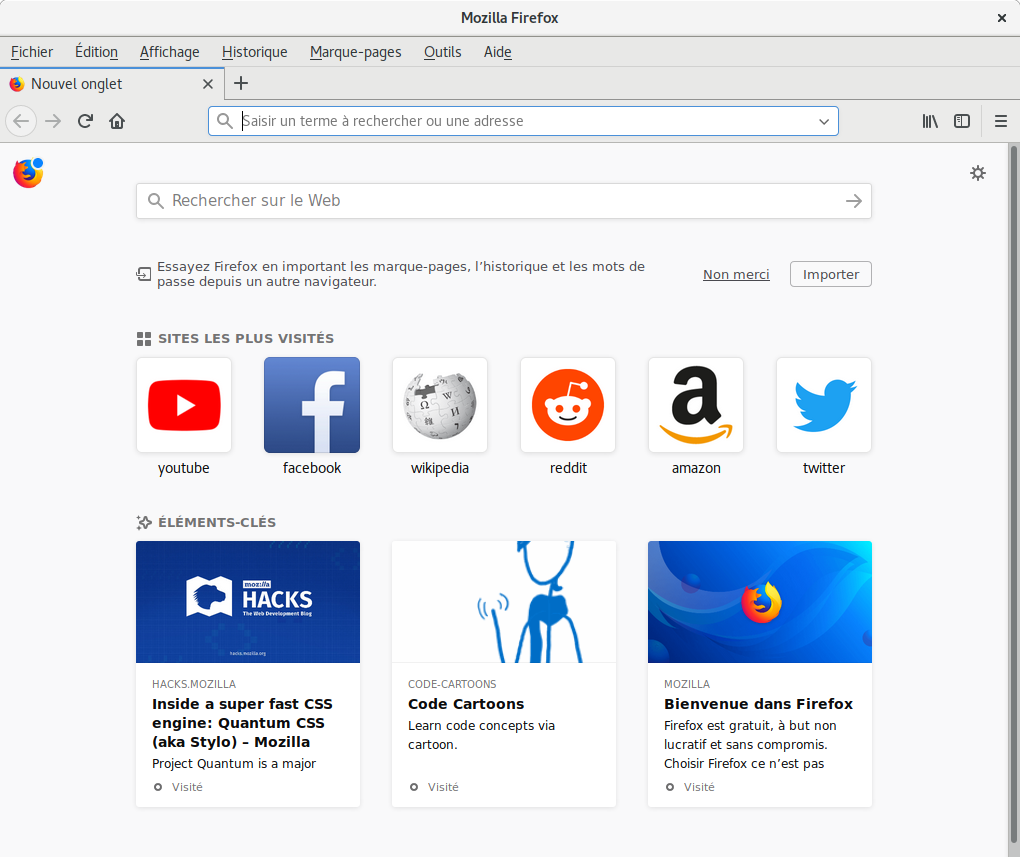Click magnifier icon in the address bar
This screenshot has height=857, width=1020.
pos(224,121)
